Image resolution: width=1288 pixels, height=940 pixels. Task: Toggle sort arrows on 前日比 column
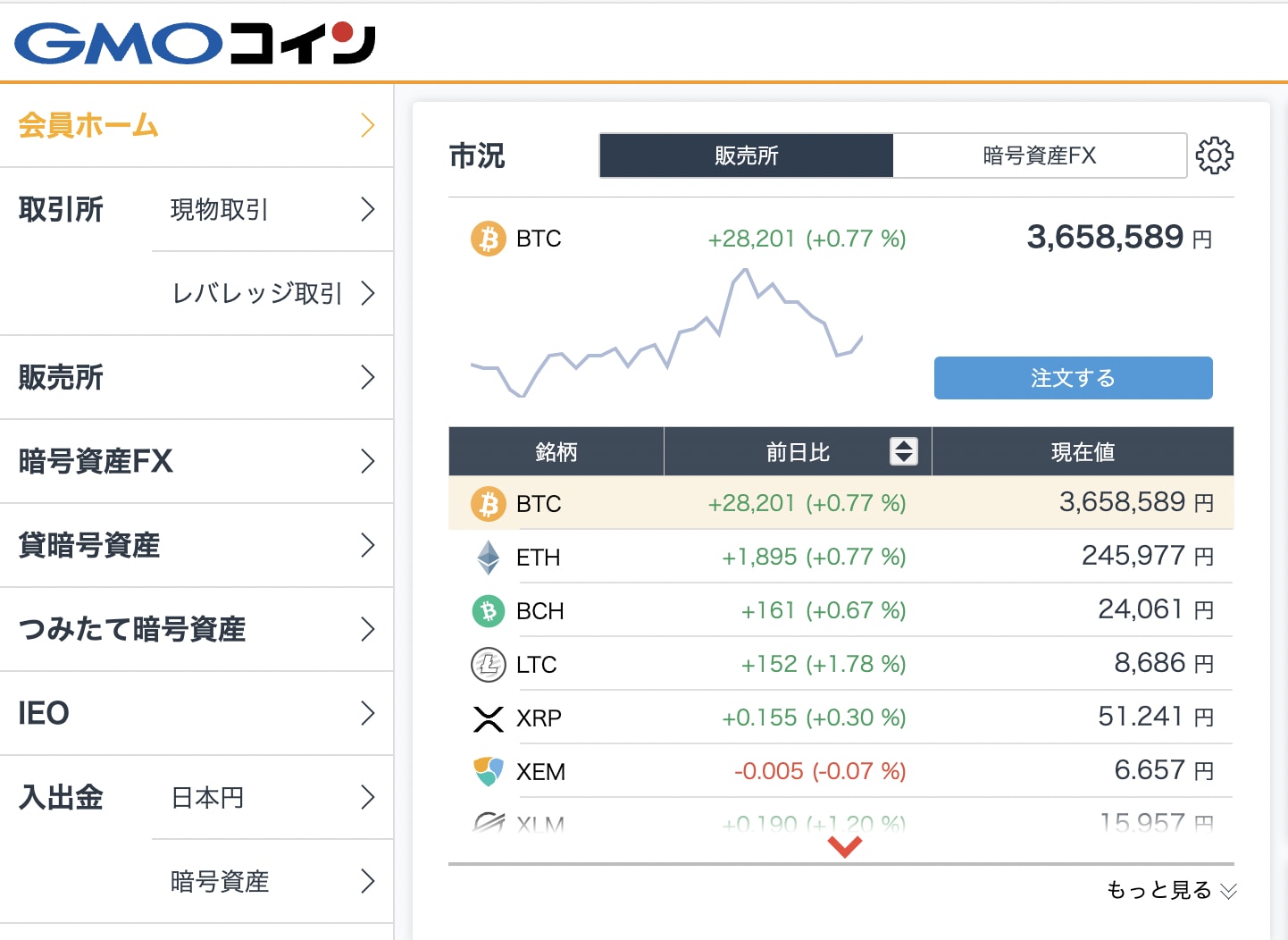tap(904, 451)
